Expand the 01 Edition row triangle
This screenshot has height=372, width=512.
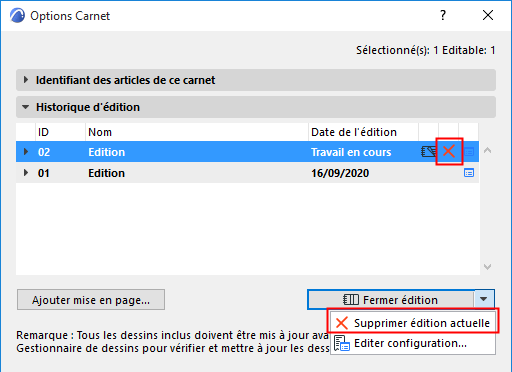pos(26,173)
